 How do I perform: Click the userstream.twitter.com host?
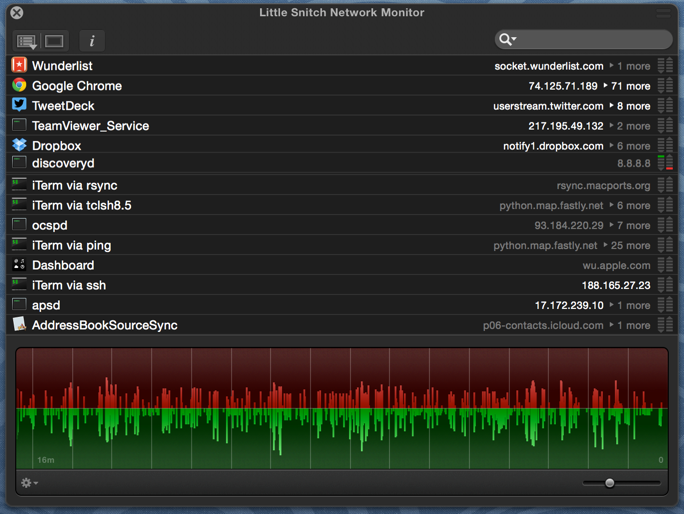548,106
